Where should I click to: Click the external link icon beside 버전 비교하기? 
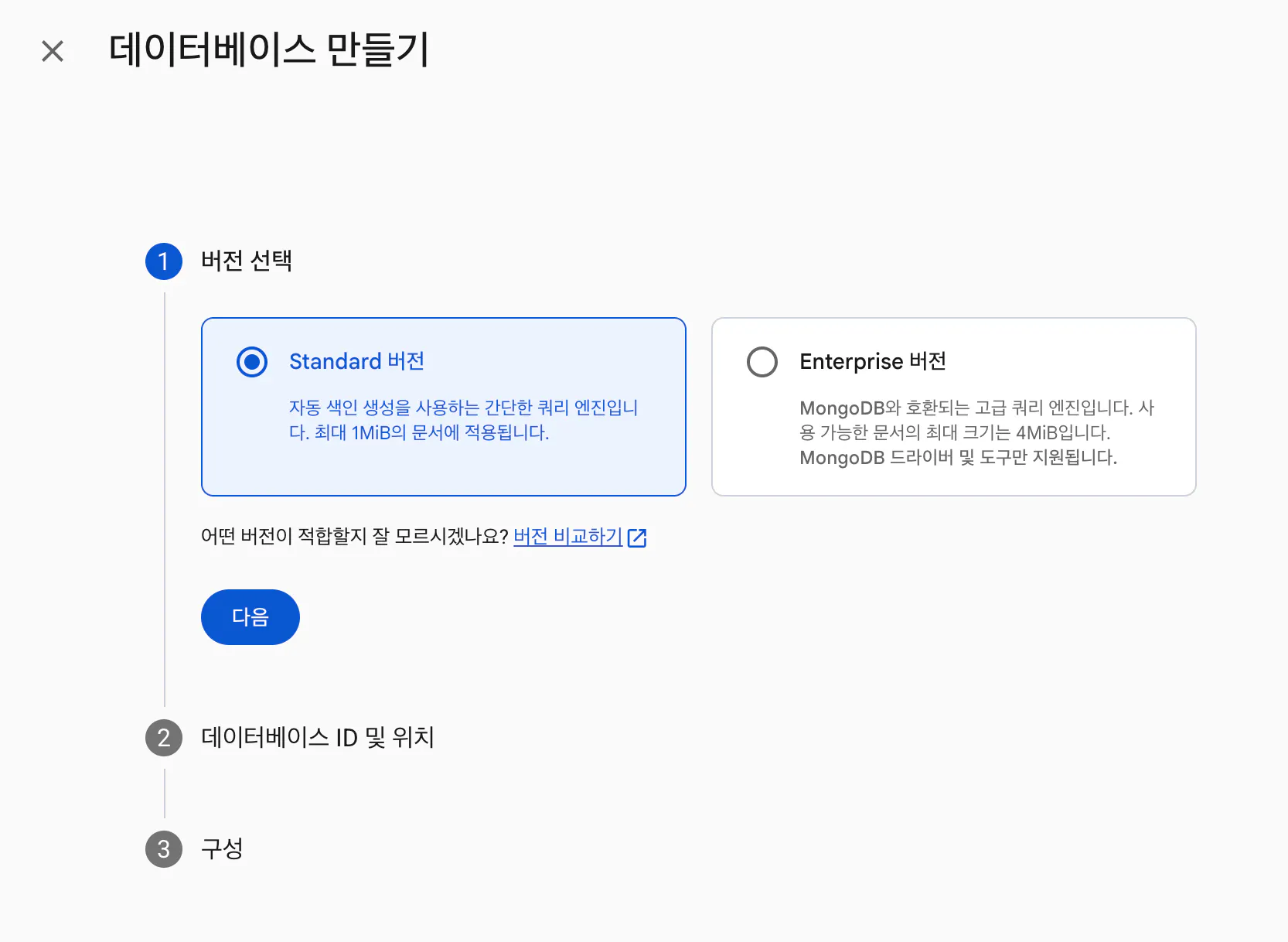pos(637,538)
